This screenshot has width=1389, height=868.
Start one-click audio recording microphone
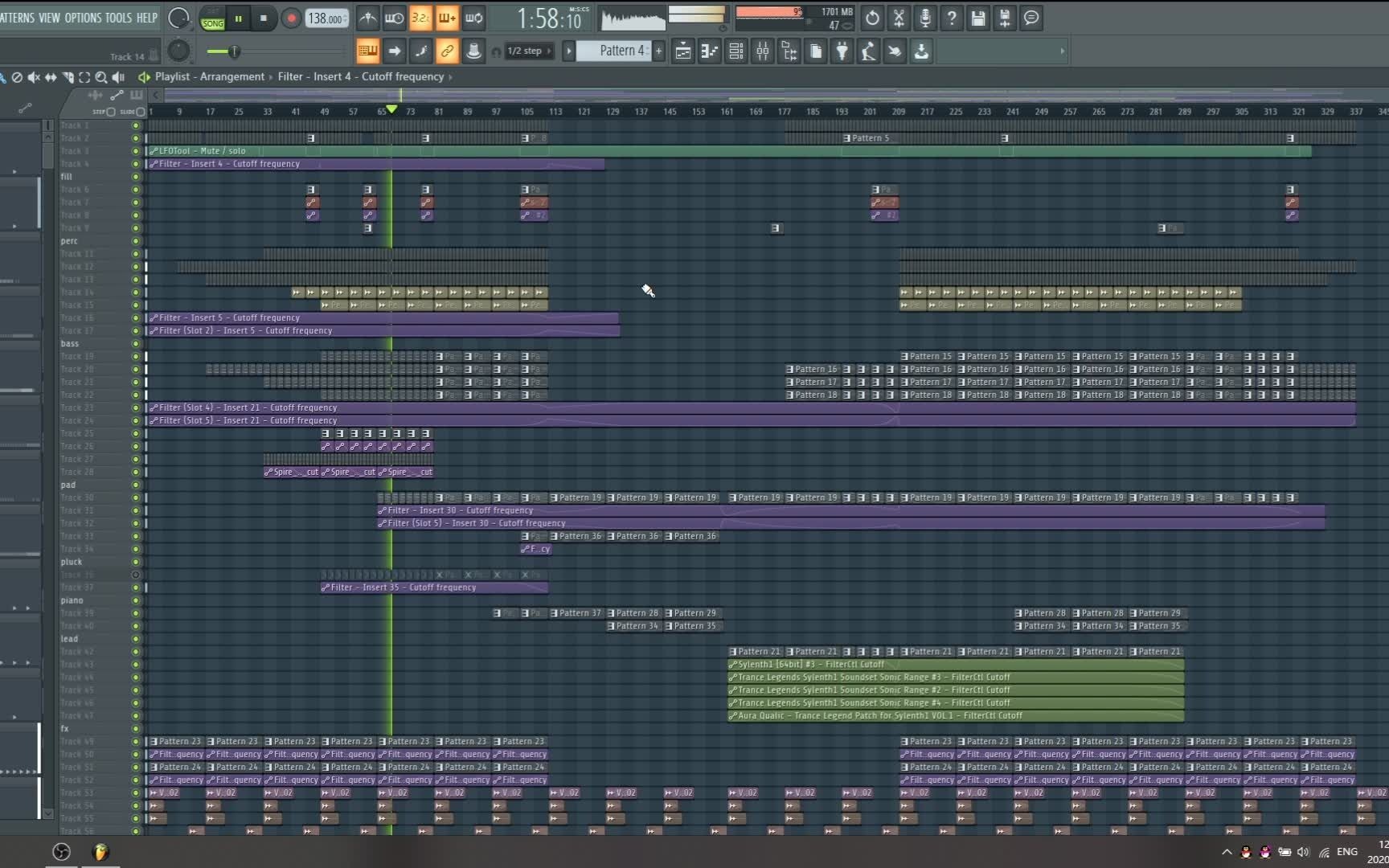tap(925, 18)
